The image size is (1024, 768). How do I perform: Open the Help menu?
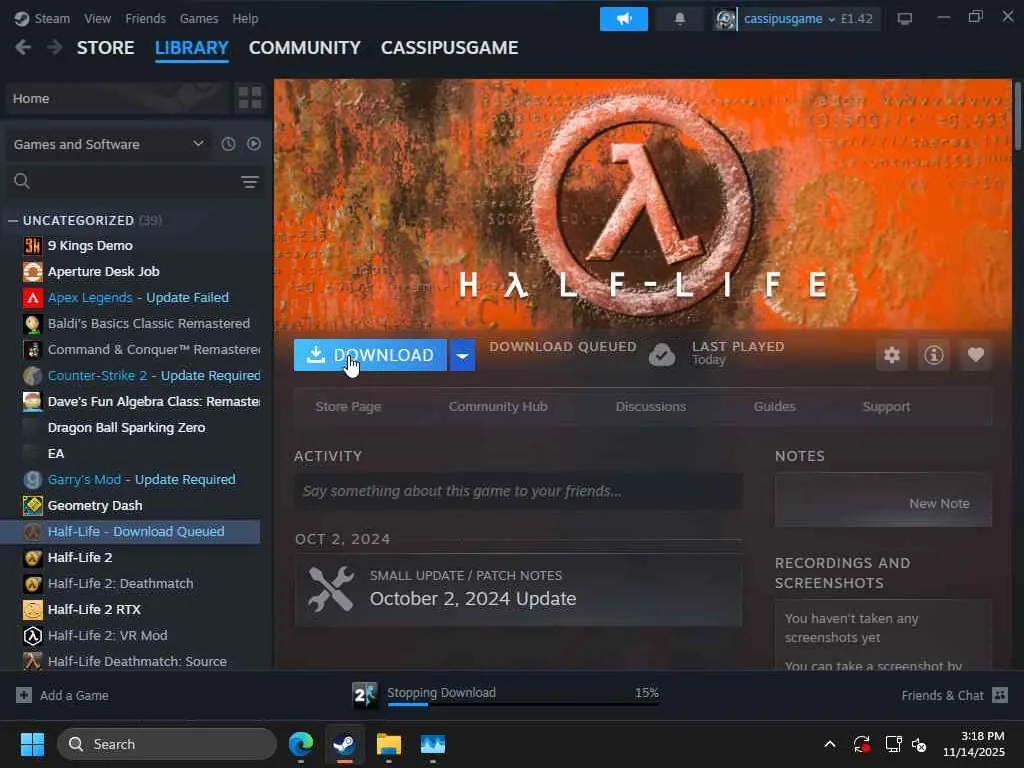point(245,18)
